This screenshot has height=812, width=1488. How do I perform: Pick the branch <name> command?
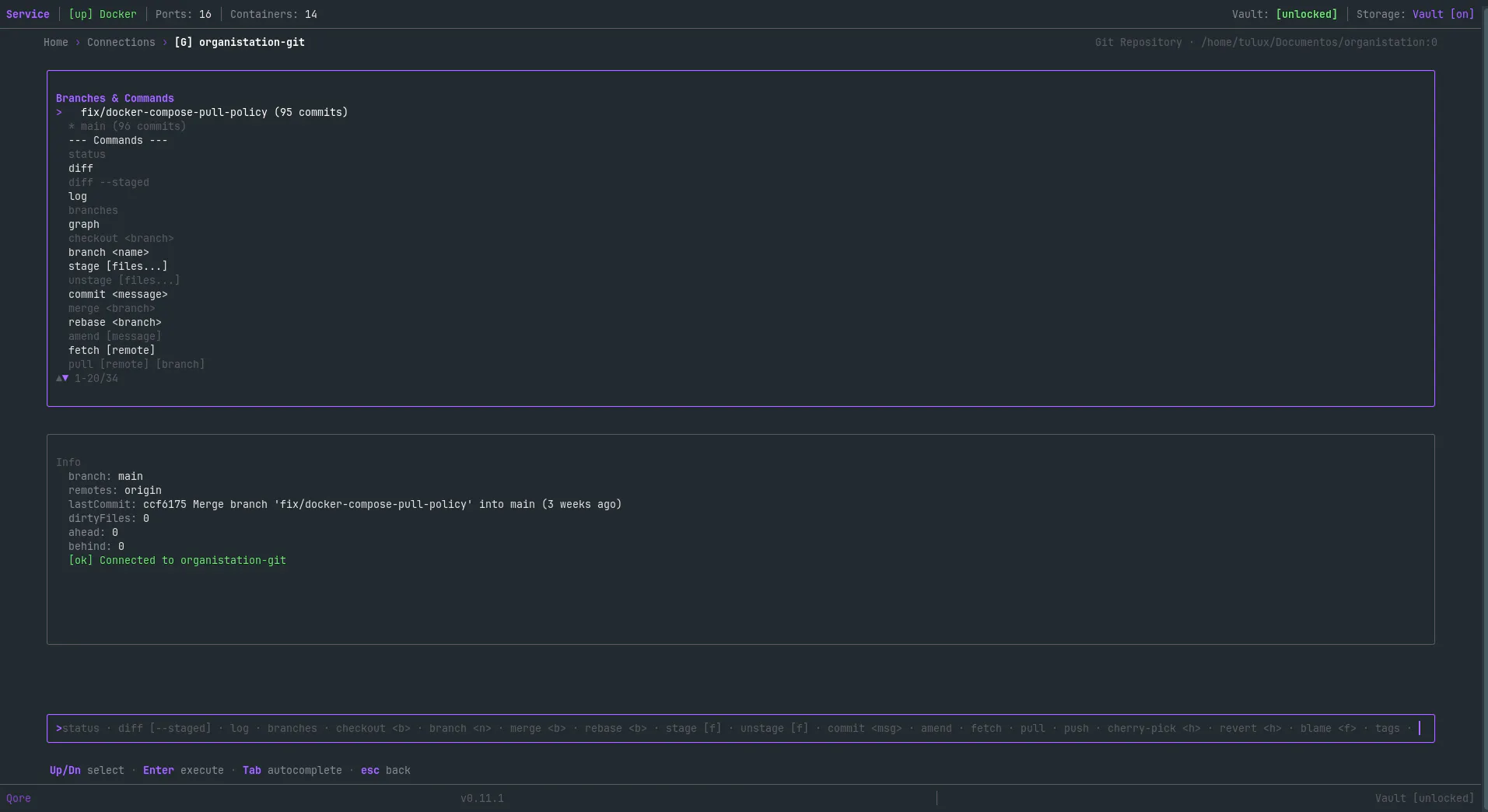(x=108, y=252)
